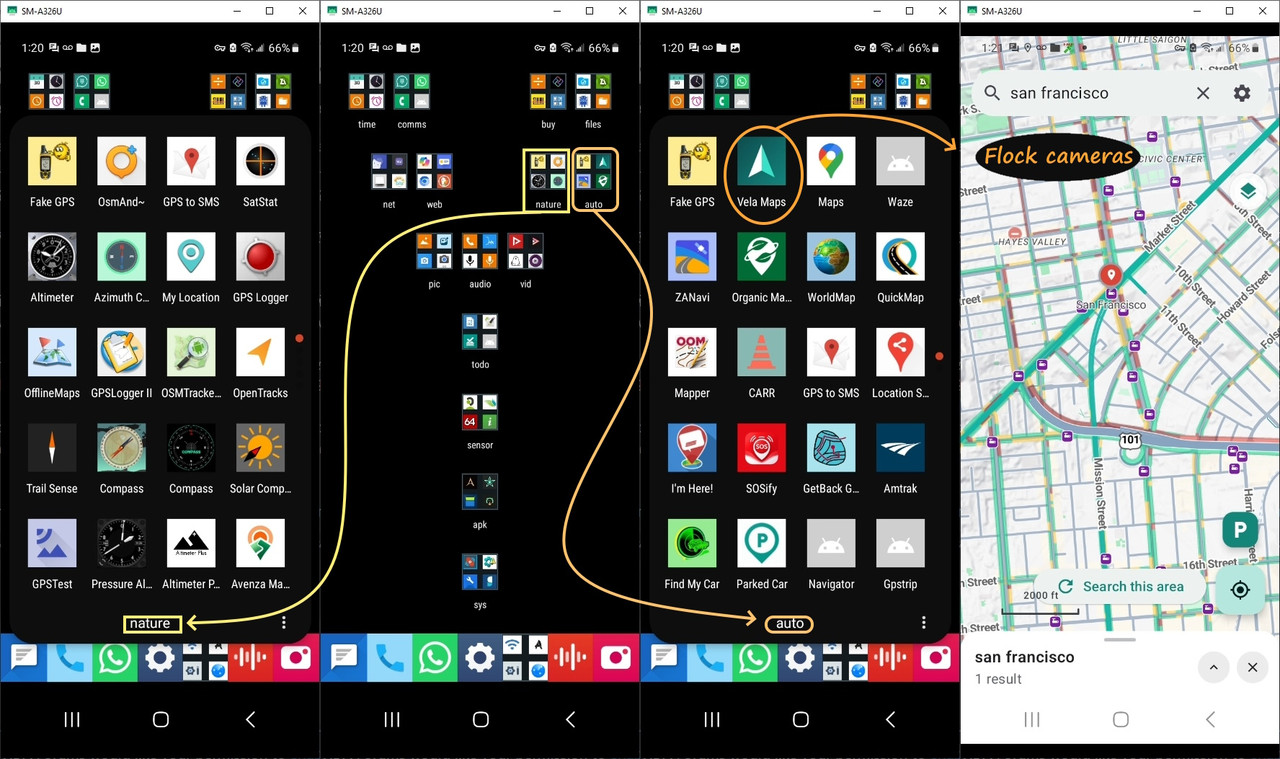The height and width of the screenshot is (759, 1280).
Task: Open Google Maps in the auto folder
Action: click(x=831, y=161)
